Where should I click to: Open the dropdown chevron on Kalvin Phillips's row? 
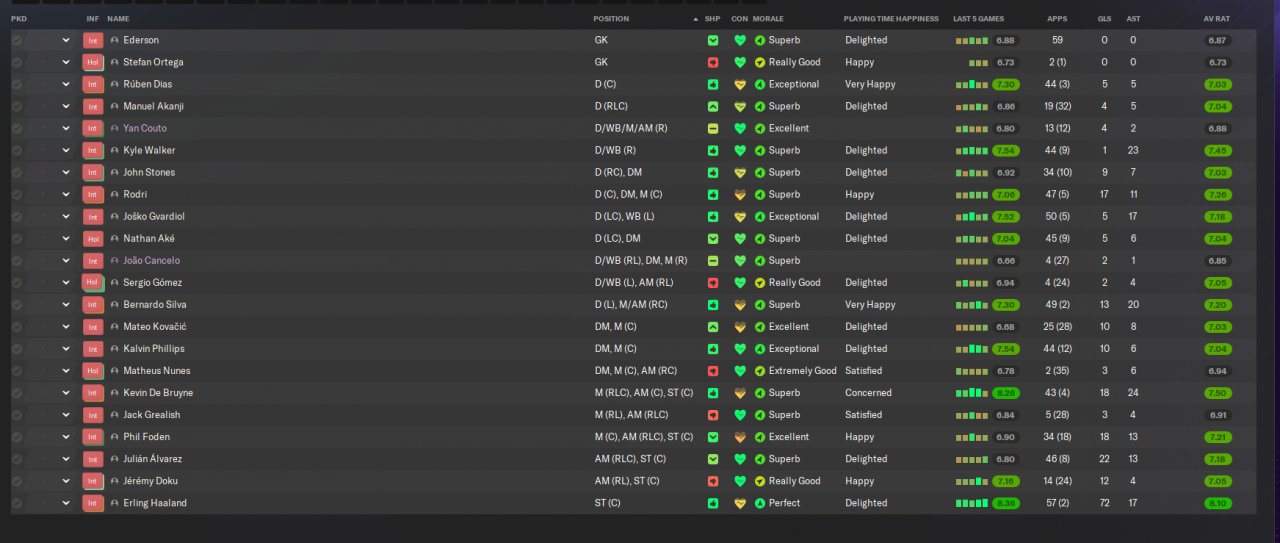[x=66, y=349]
